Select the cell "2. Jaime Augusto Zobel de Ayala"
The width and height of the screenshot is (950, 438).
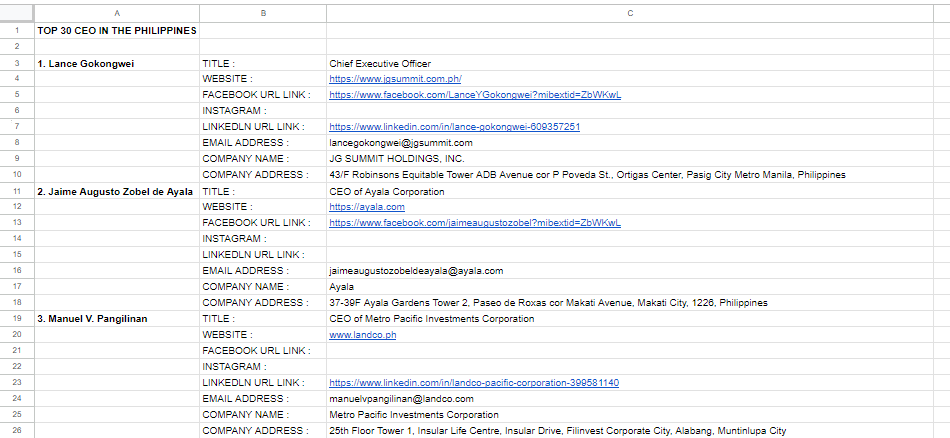pos(117,191)
